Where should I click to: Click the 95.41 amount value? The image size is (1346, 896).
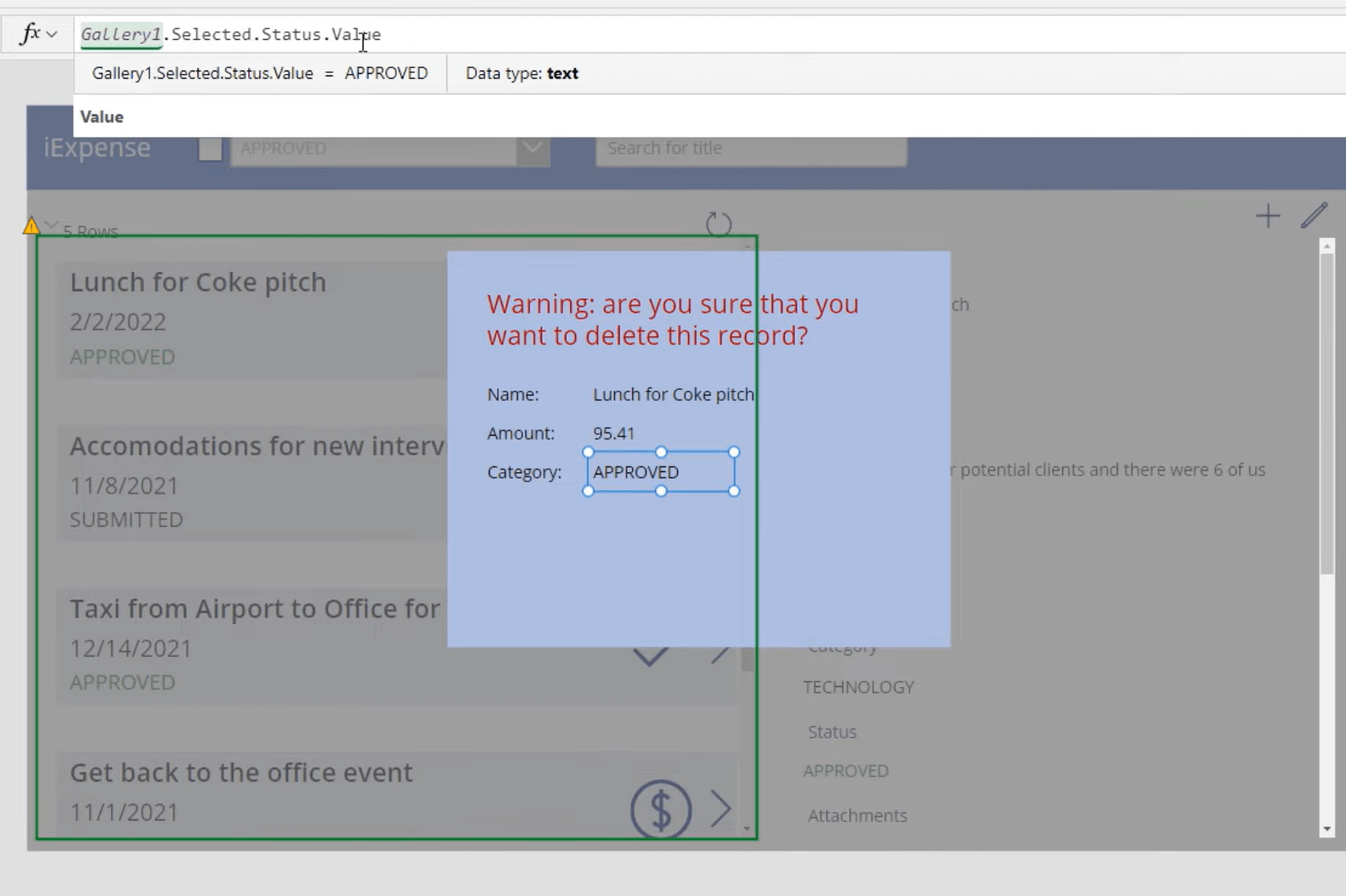tap(613, 433)
